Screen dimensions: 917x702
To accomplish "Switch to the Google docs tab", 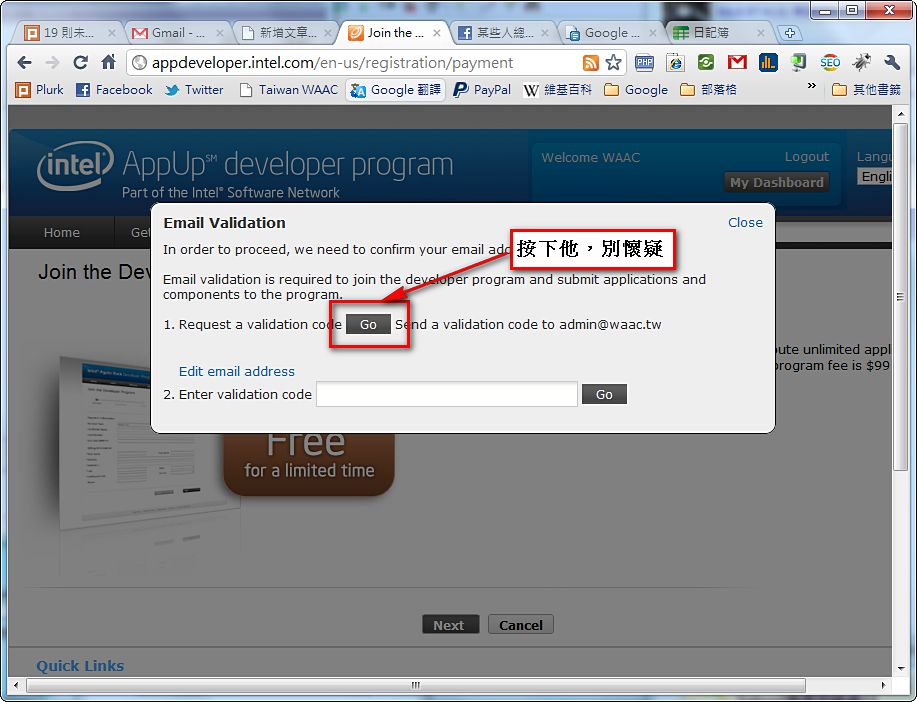I will point(612,33).
